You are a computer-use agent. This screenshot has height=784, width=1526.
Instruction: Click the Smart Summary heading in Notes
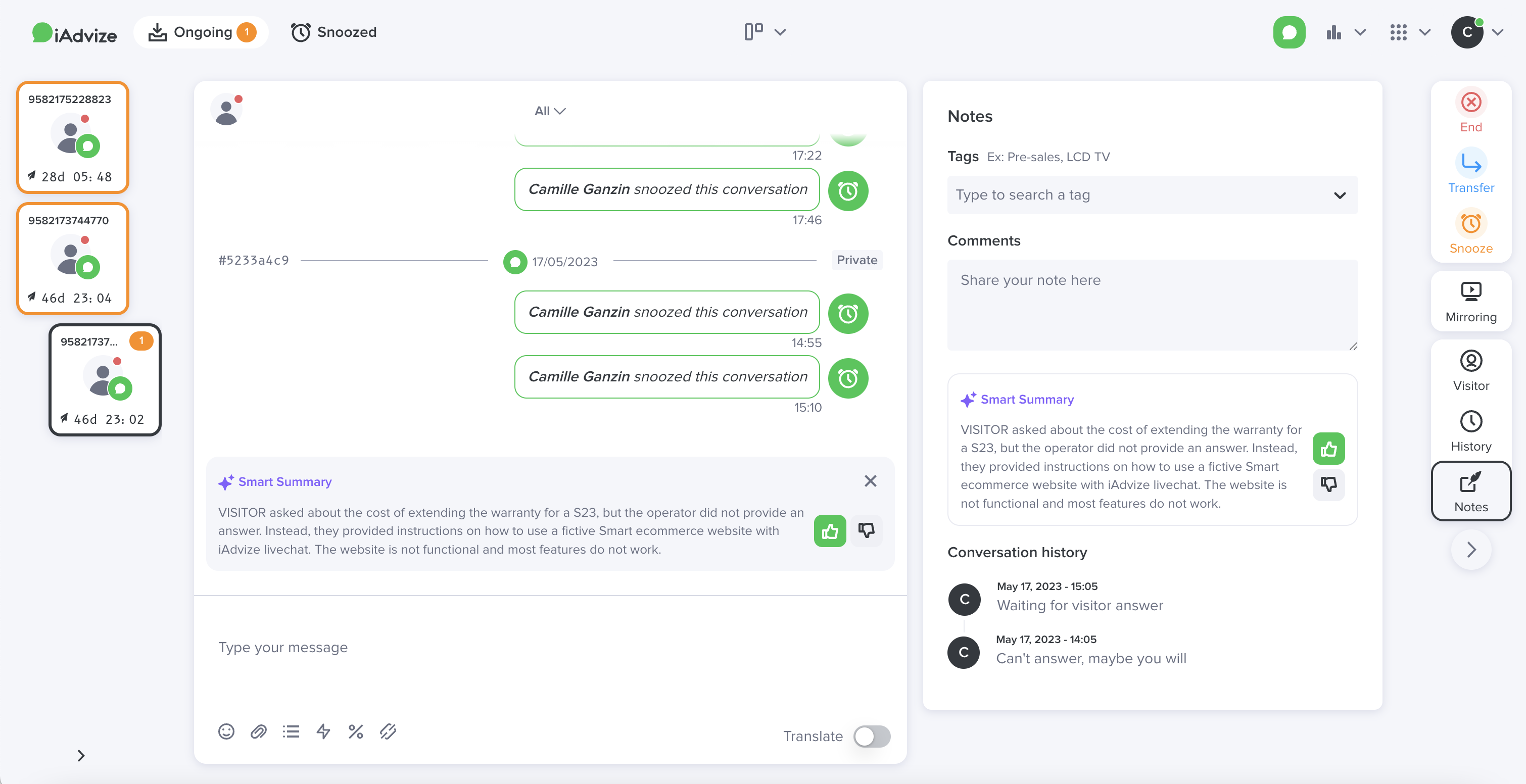tap(1027, 400)
